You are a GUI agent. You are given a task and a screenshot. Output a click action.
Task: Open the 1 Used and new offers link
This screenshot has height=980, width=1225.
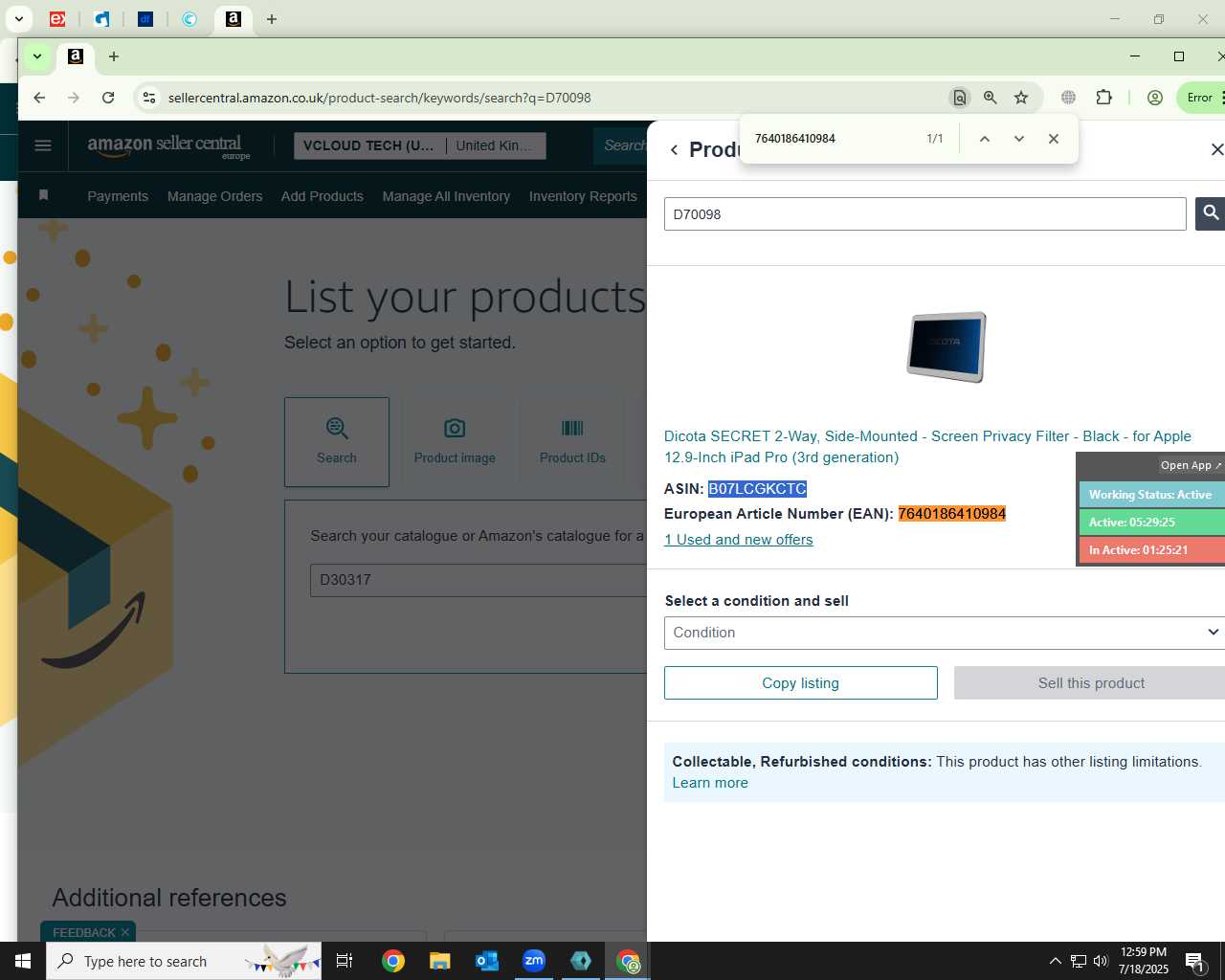(739, 540)
